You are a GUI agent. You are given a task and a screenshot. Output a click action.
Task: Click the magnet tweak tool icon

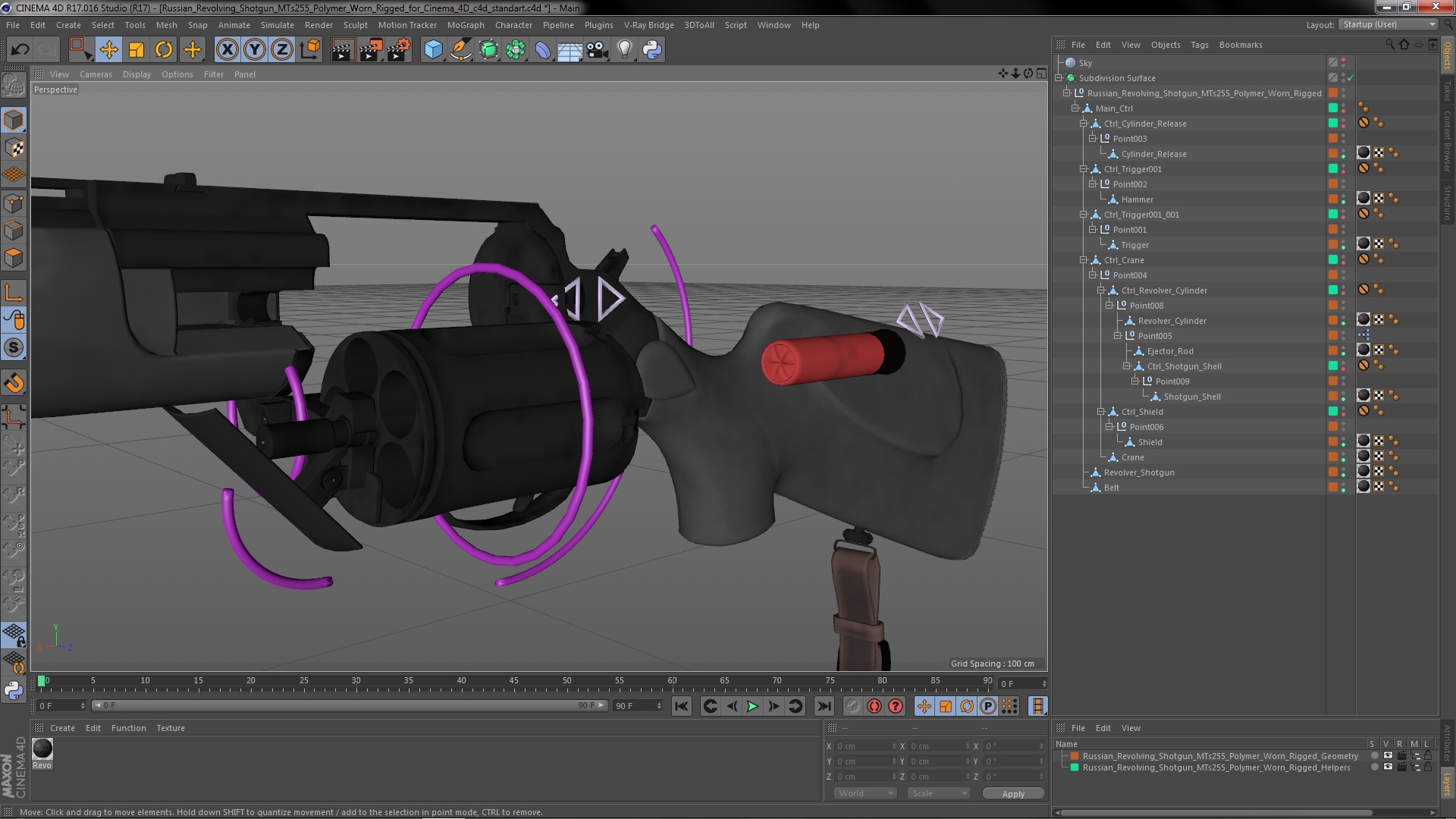14,383
